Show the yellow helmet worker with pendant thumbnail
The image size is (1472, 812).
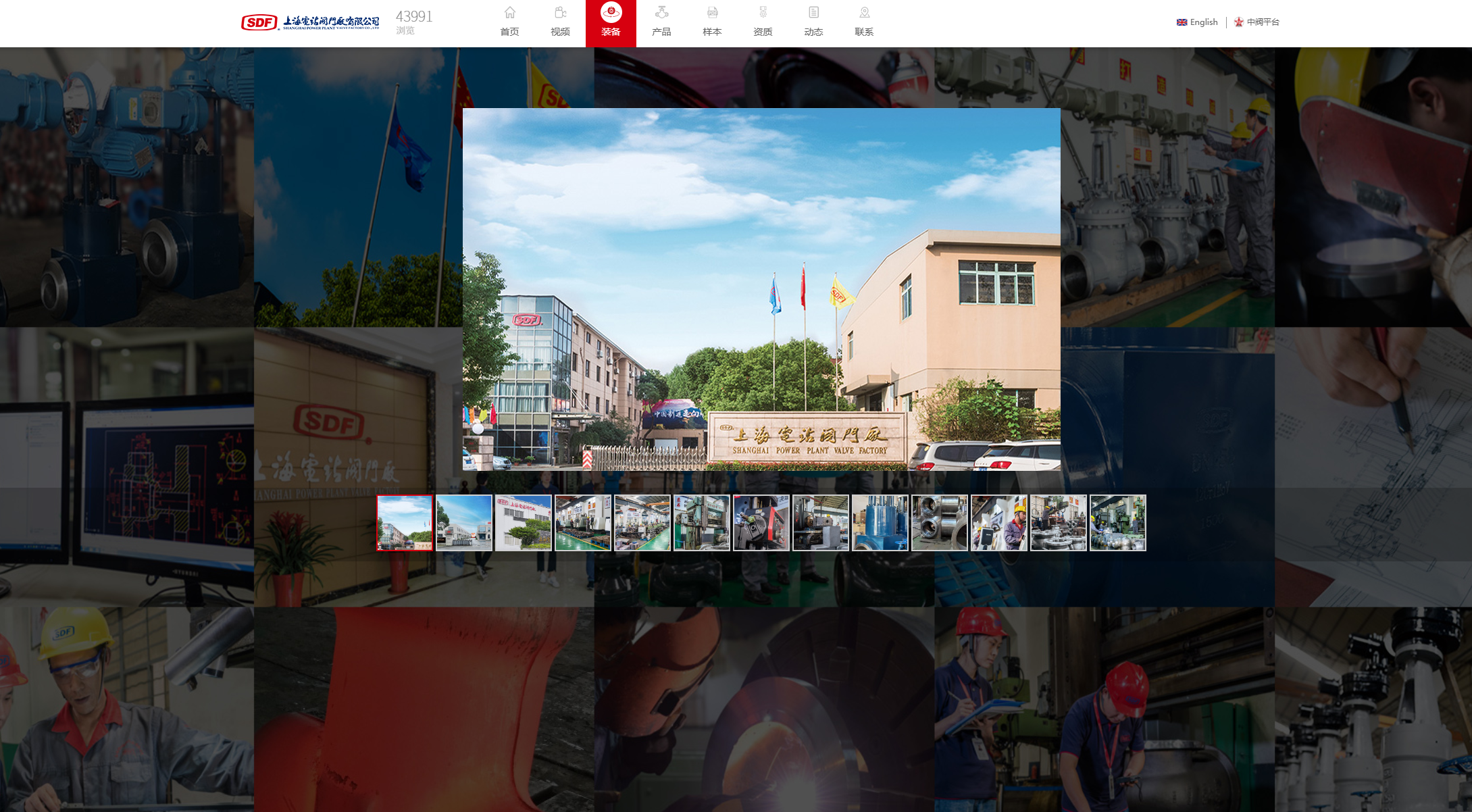pos(999,523)
